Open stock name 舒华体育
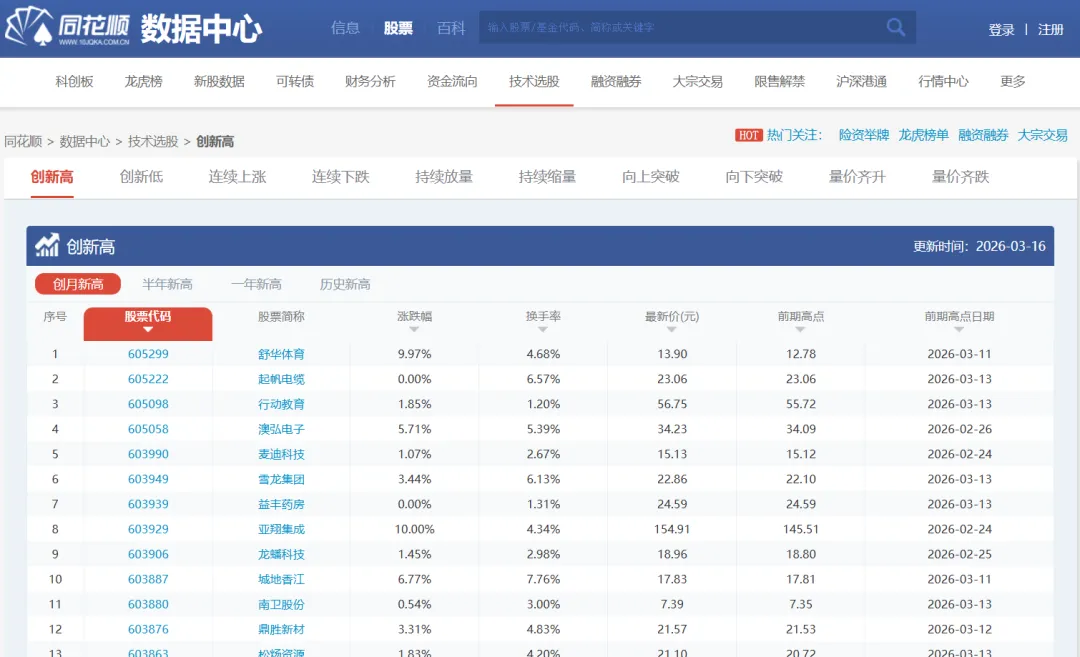Screen dimensions: 1080x657 click(x=281, y=354)
